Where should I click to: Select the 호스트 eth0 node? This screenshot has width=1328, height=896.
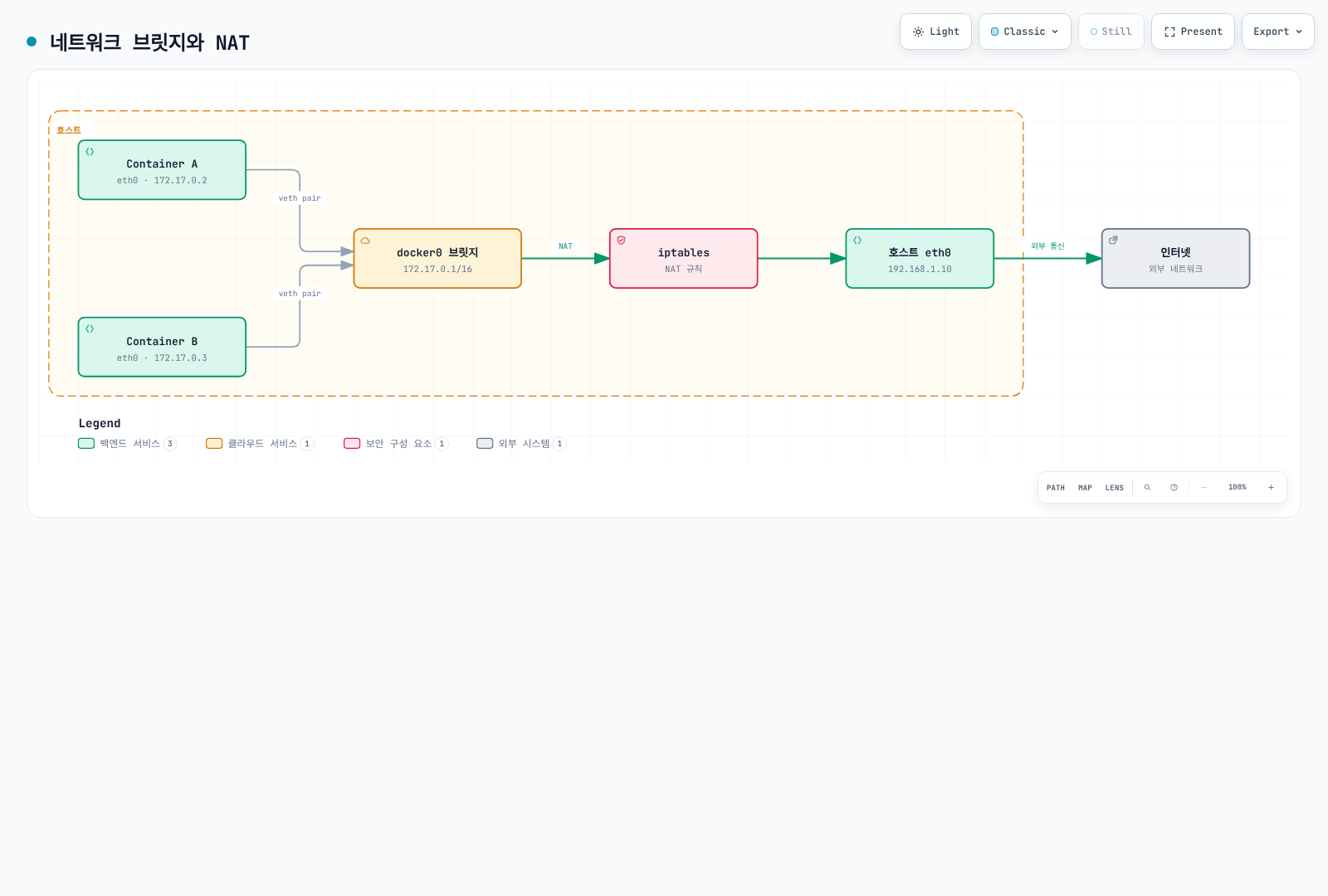pos(920,259)
